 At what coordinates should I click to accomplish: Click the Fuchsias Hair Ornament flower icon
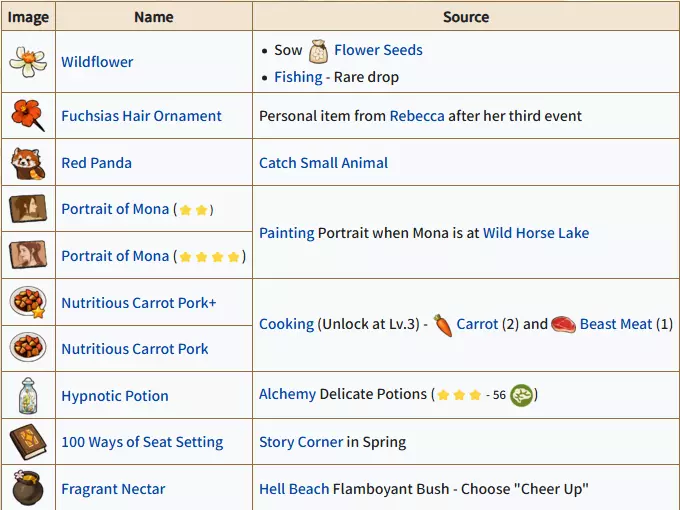tap(28, 116)
